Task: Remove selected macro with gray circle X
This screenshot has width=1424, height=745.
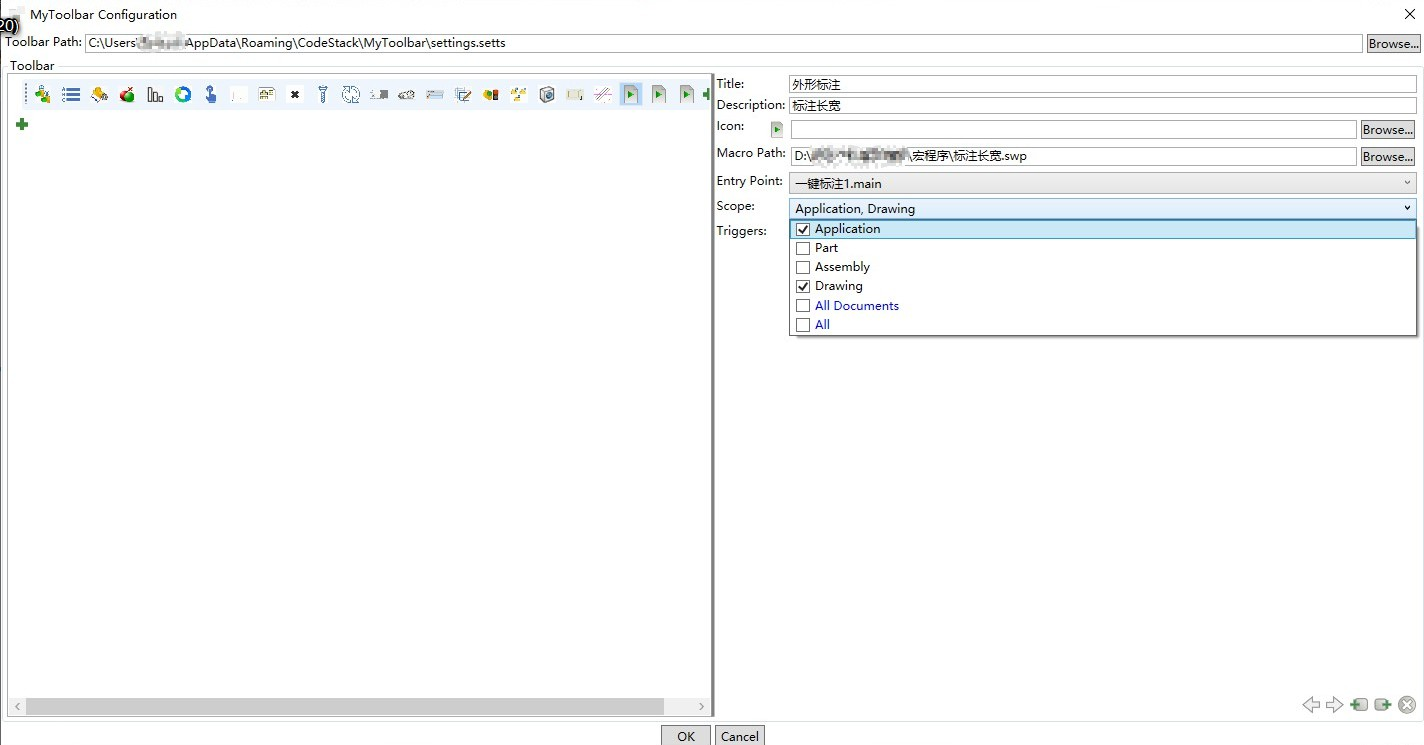Action: (1407, 705)
